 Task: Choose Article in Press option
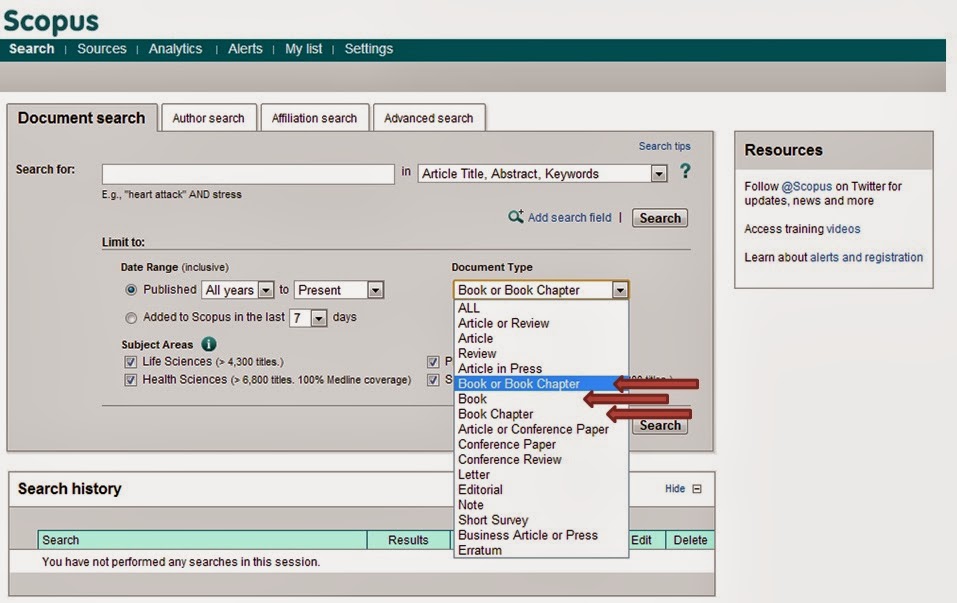tap(541, 369)
